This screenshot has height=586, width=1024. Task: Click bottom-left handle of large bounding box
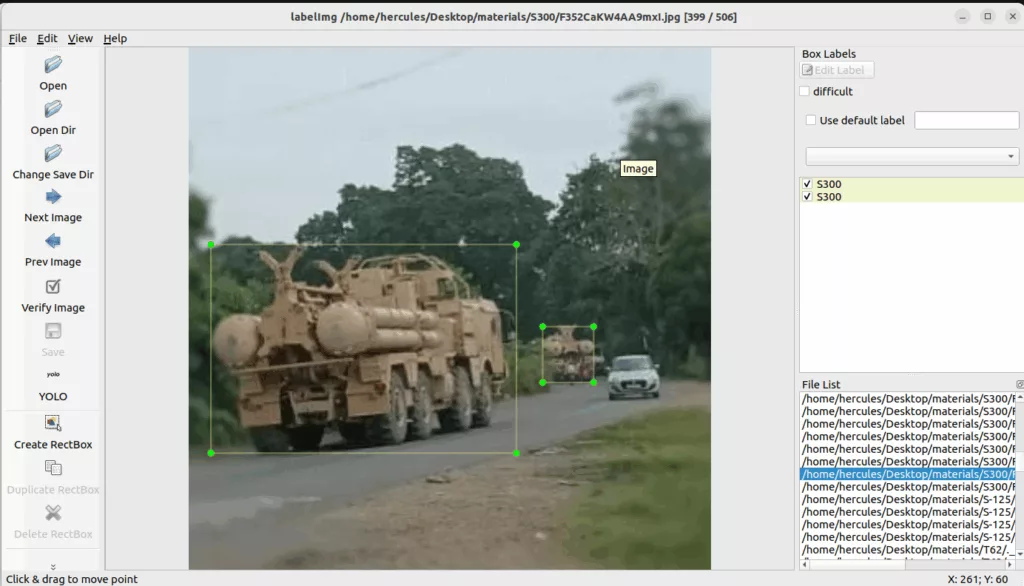tap(211, 453)
